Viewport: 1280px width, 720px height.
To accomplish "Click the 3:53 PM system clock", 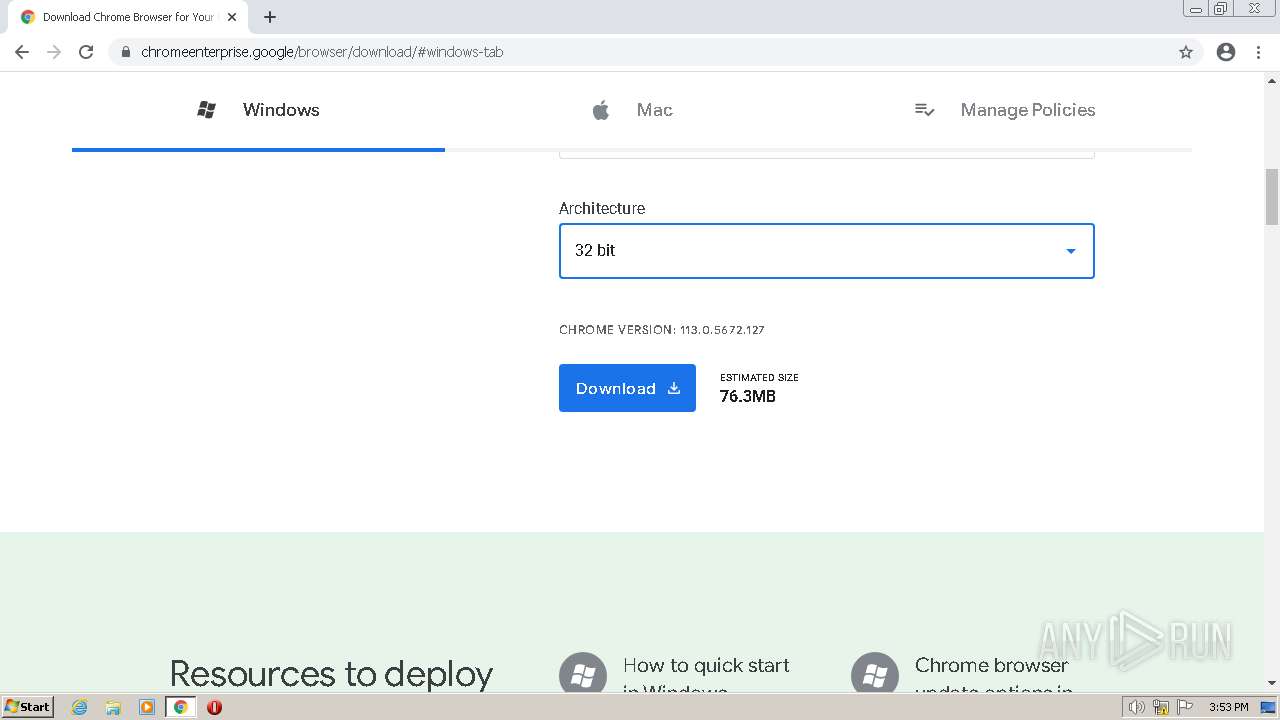I will [1228, 707].
